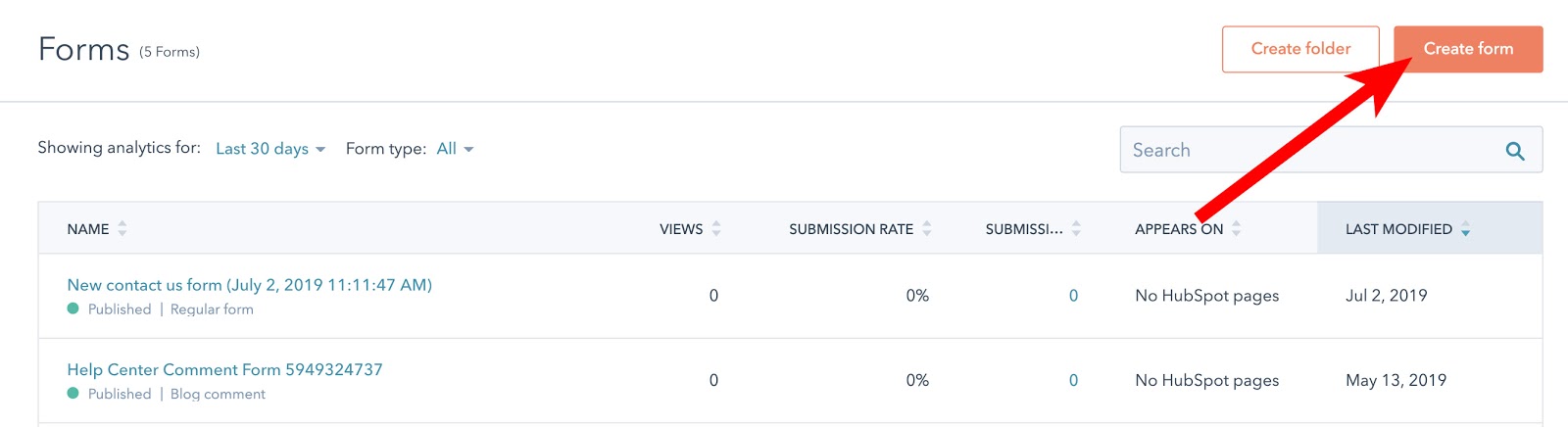This screenshot has height=427, width=1568.
Task: Click the Submission Rate column header
Action: (851, 229)
